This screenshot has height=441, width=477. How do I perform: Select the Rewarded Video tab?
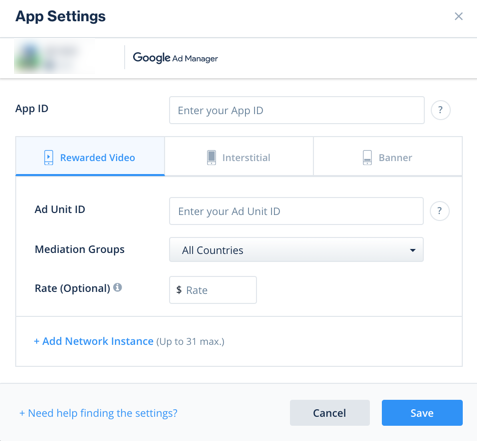pyautogui.click(x=90, y=156)
